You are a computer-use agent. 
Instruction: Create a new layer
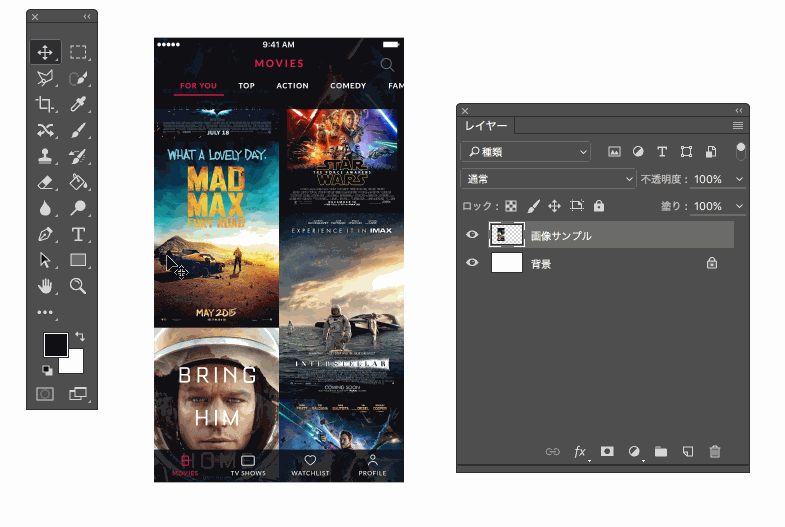click(688, 452)
